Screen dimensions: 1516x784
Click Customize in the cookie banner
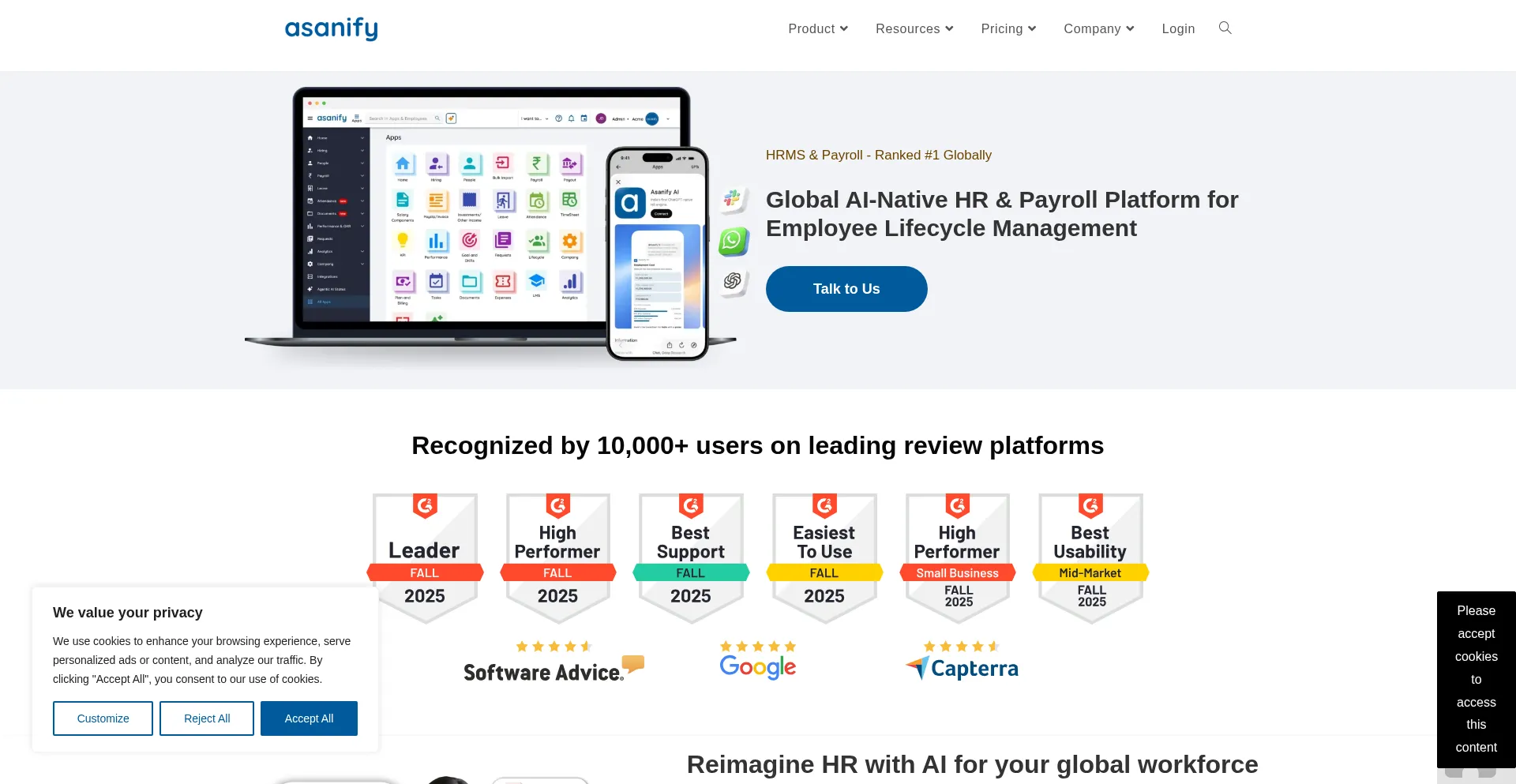103,718
